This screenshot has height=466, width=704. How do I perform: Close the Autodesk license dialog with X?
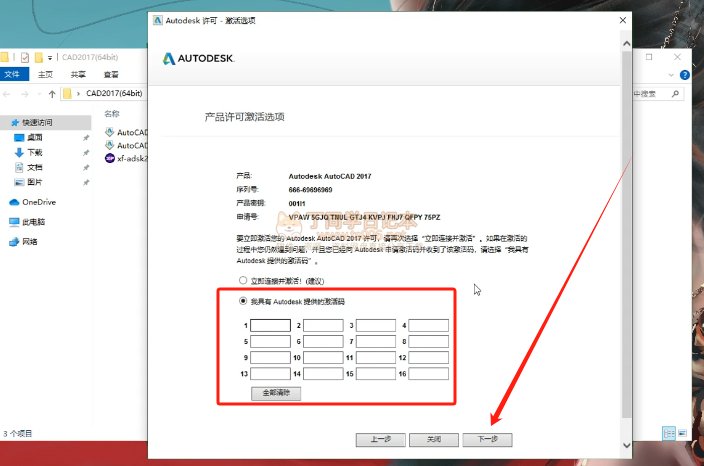pyautogui.click(x=622, y=20)
